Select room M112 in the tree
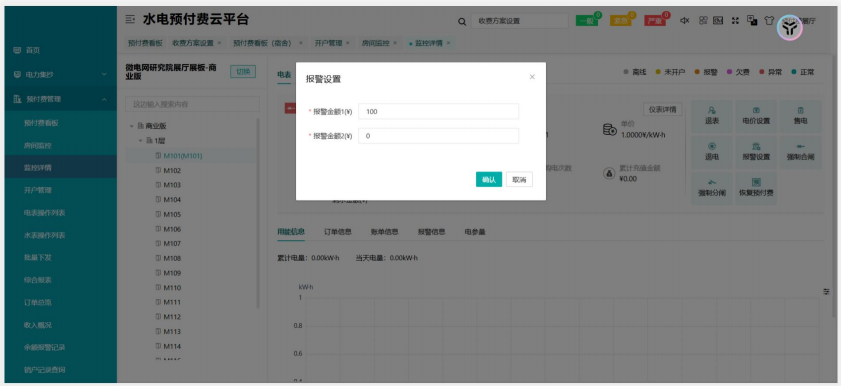 click(172, 317)
